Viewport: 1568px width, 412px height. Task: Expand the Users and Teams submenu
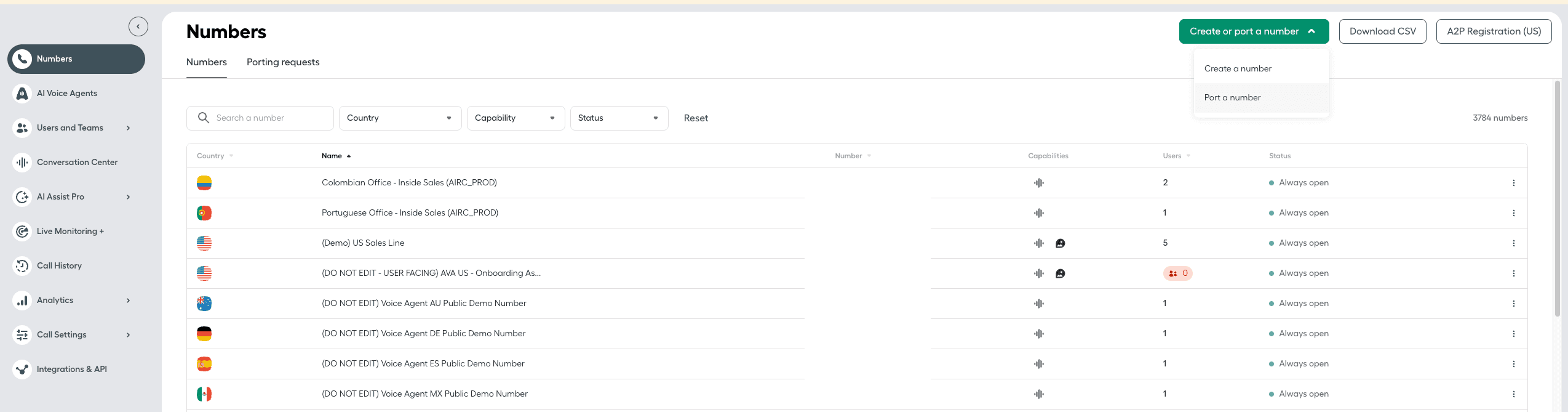[x=128, y=128]
